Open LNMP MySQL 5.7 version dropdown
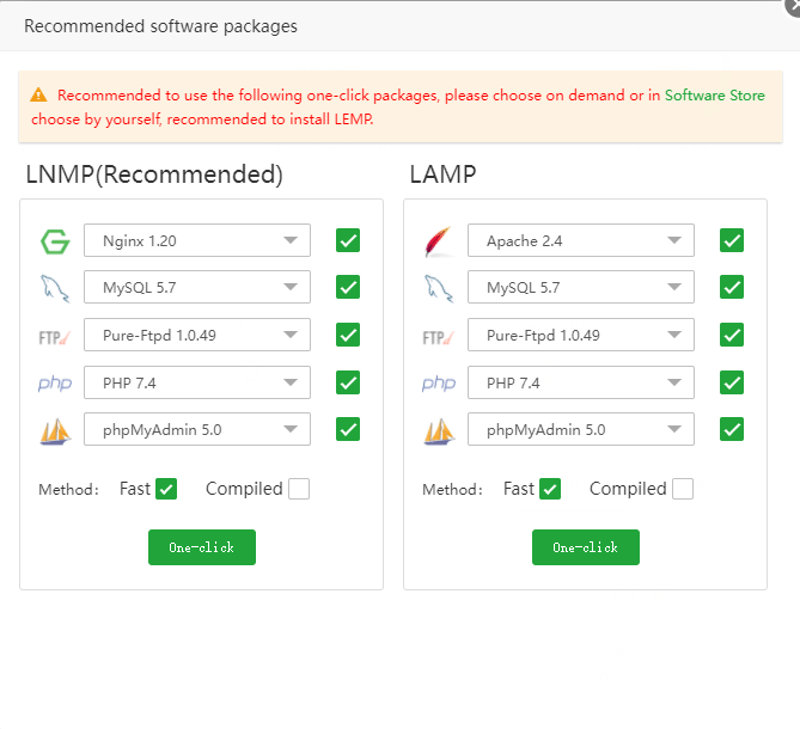This screenshot has height=729, width=800. coord(197,287)
